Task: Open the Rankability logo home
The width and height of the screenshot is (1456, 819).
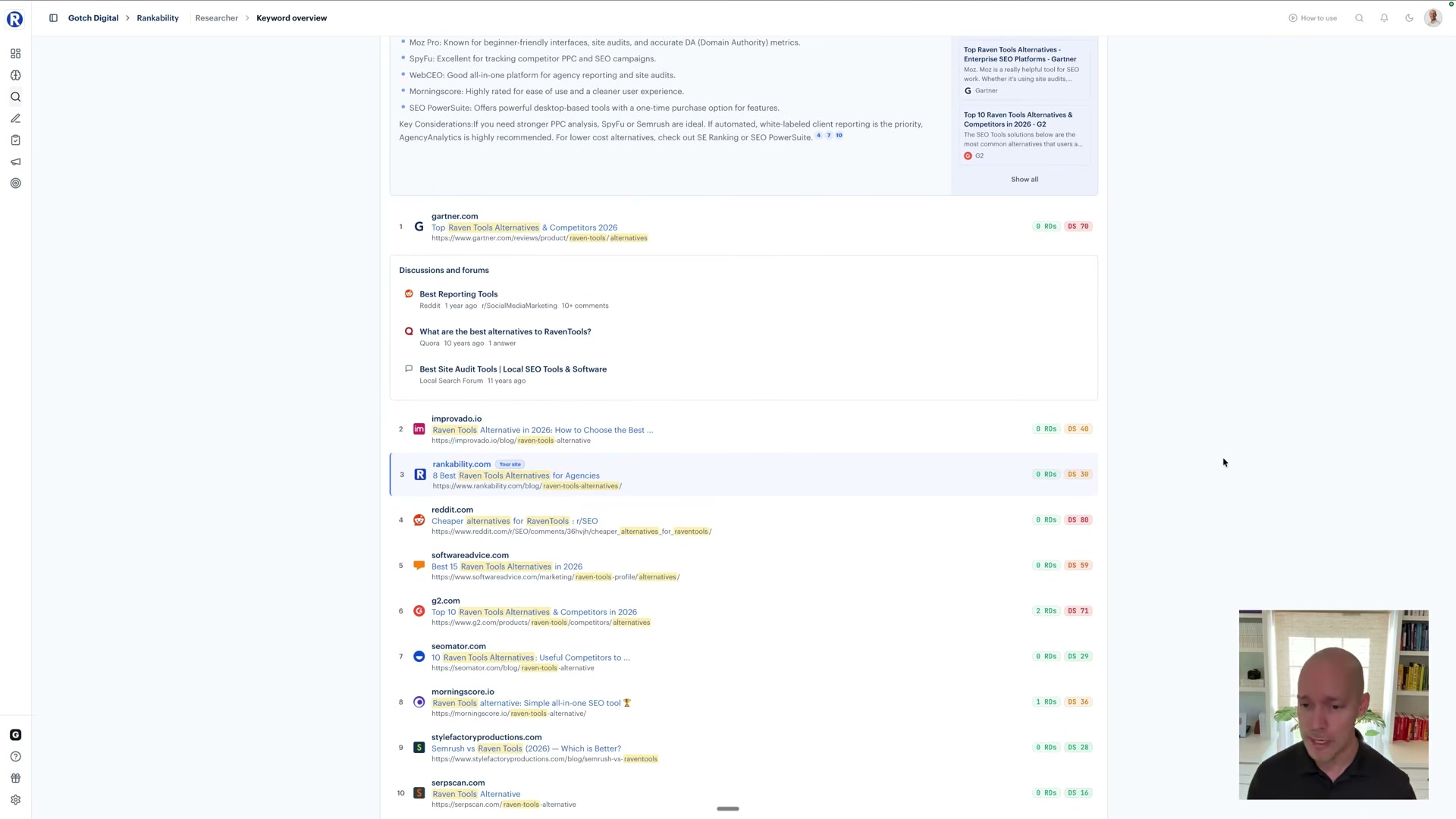Action: tap(15, 19)
